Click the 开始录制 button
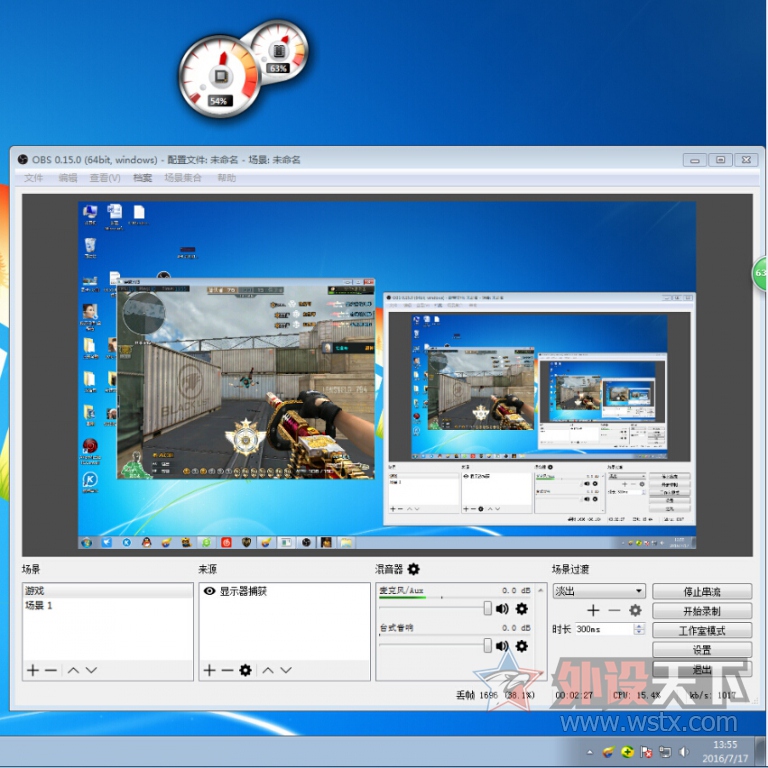Screen dimensions: 768x768 [x=702, y=611]
